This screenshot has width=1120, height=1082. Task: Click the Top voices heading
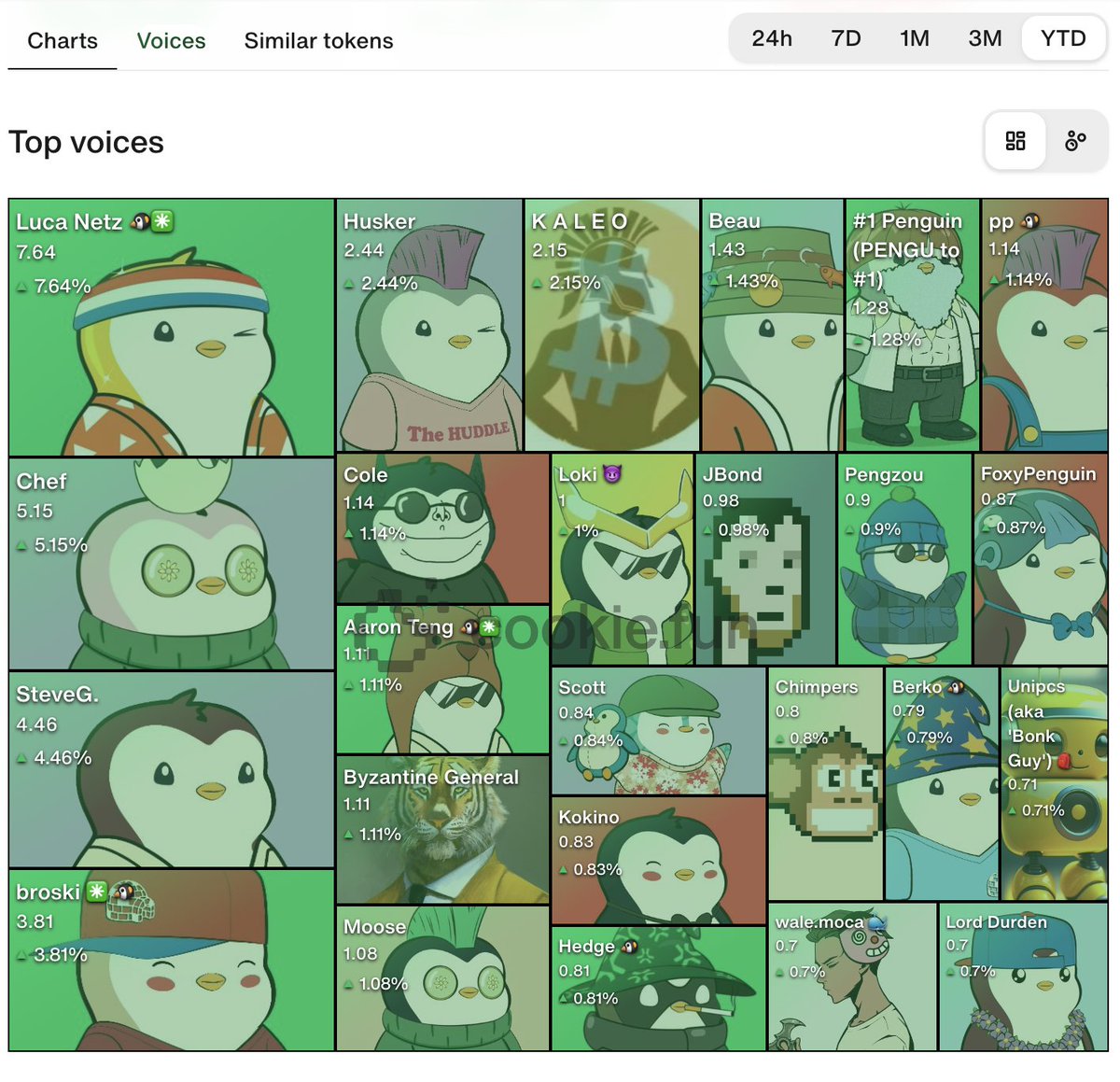(x=86, y=142)
